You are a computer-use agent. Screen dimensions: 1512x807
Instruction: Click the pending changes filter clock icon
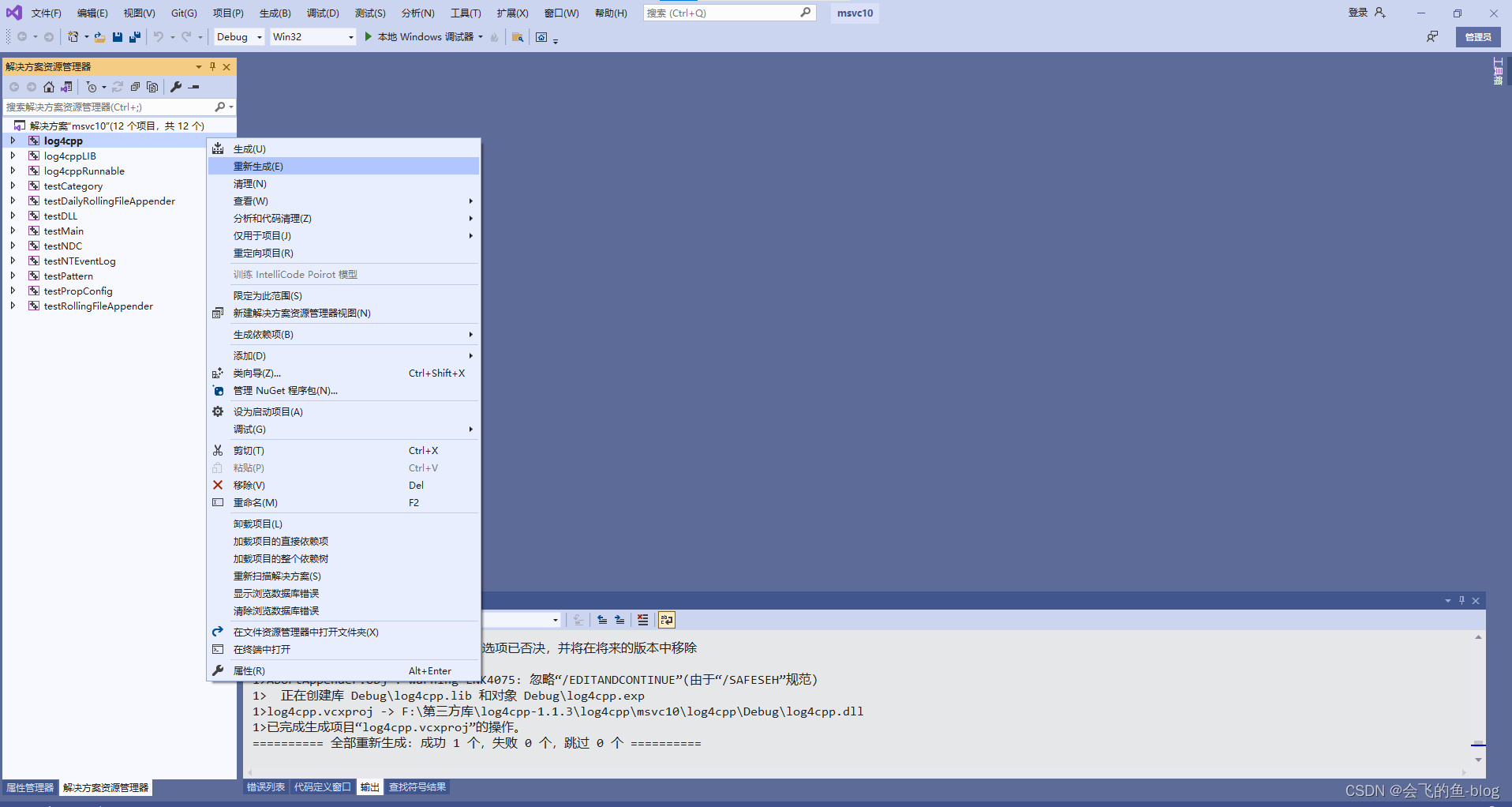pos(92,87)
